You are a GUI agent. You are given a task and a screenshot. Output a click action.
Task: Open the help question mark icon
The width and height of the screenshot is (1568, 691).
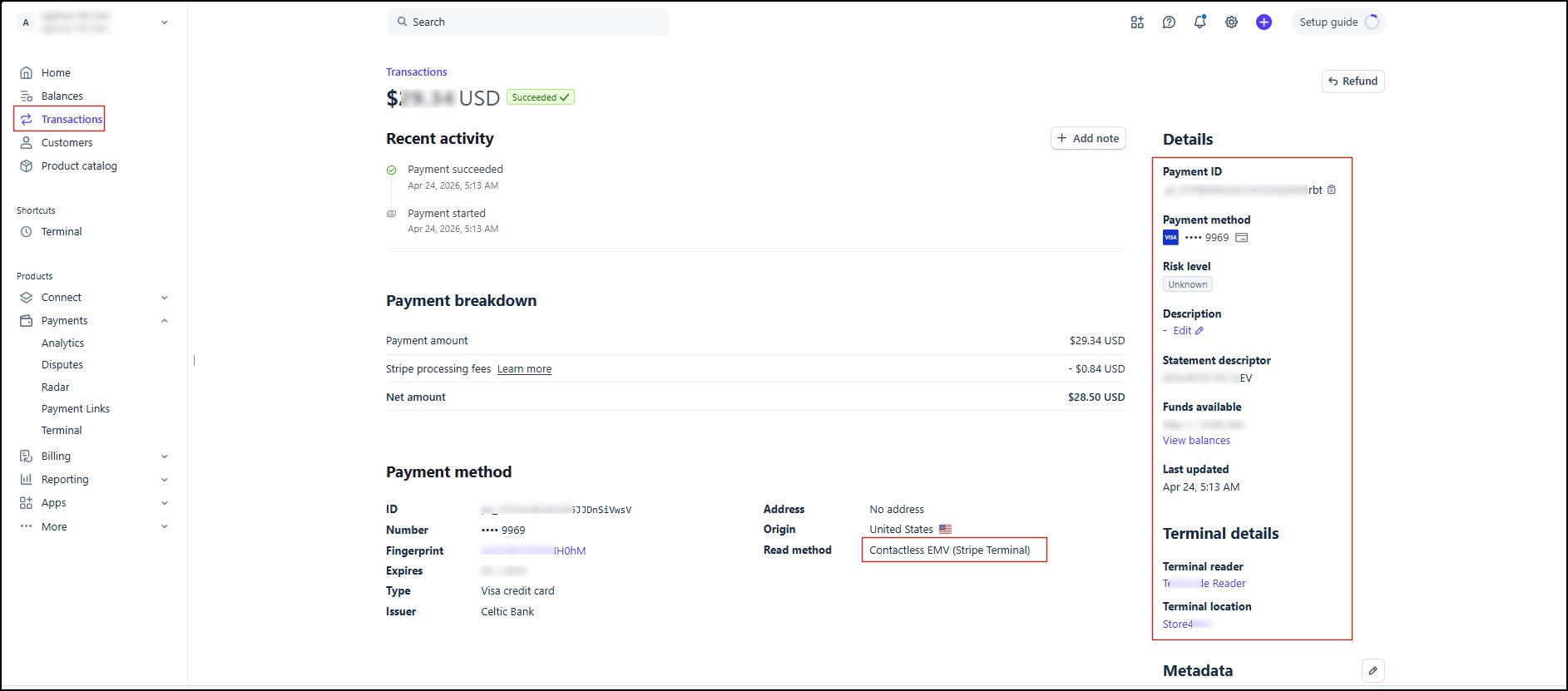point(1169,22)
